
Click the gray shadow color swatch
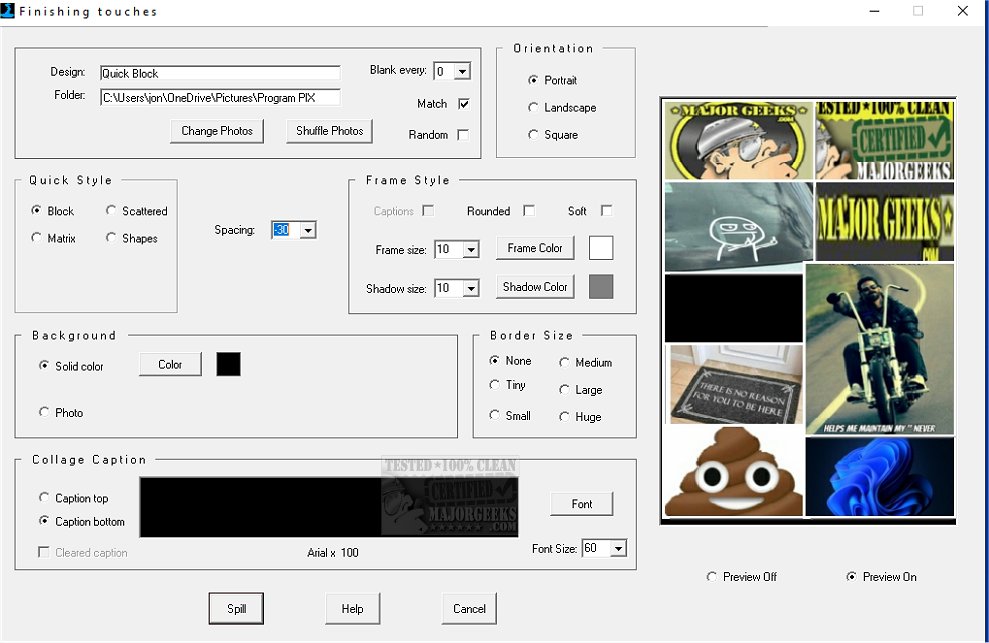(600, 287)
